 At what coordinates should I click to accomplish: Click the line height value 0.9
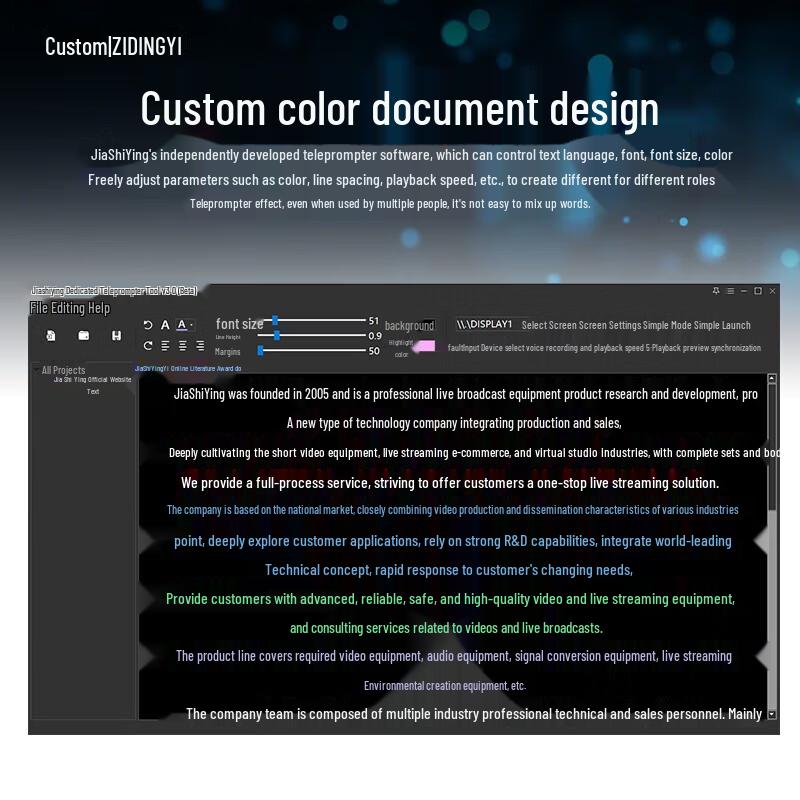375,336
